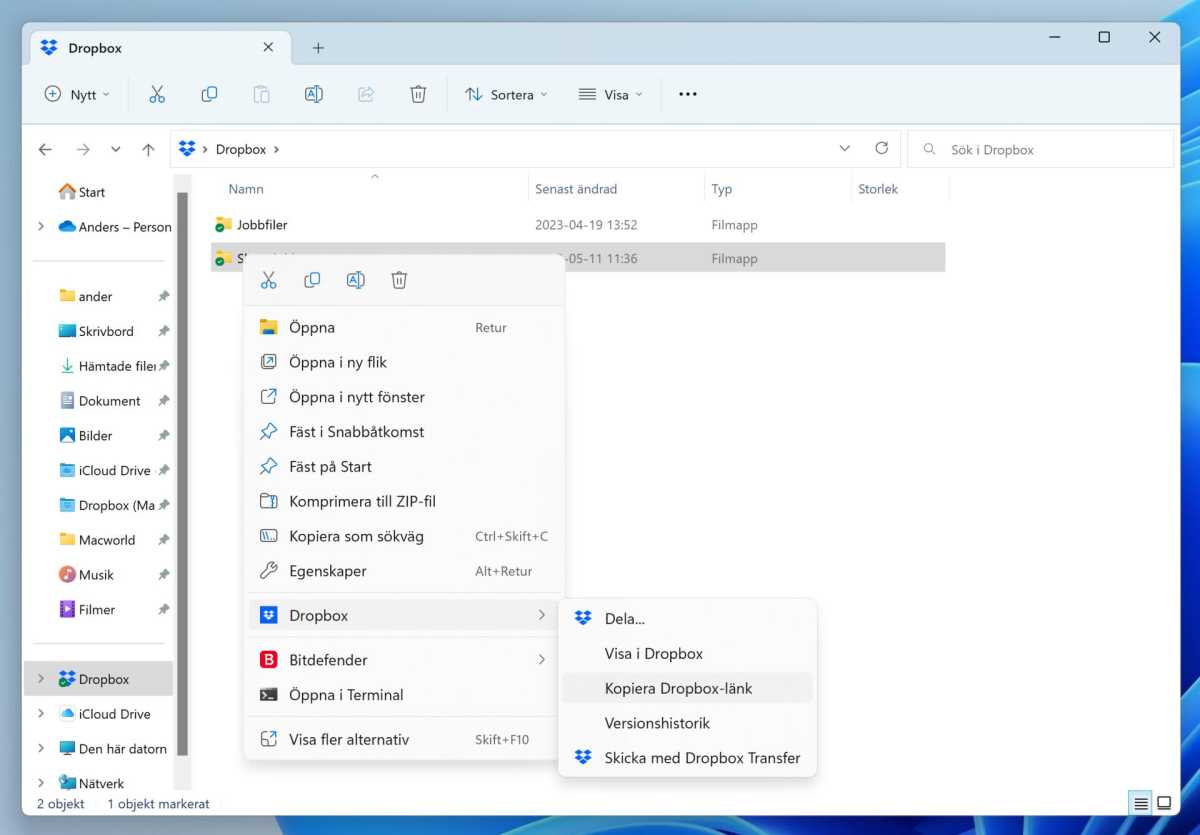1200x835 pixels.
Task: Select Visa i Dropbox
Action: [x=688, y=654]
